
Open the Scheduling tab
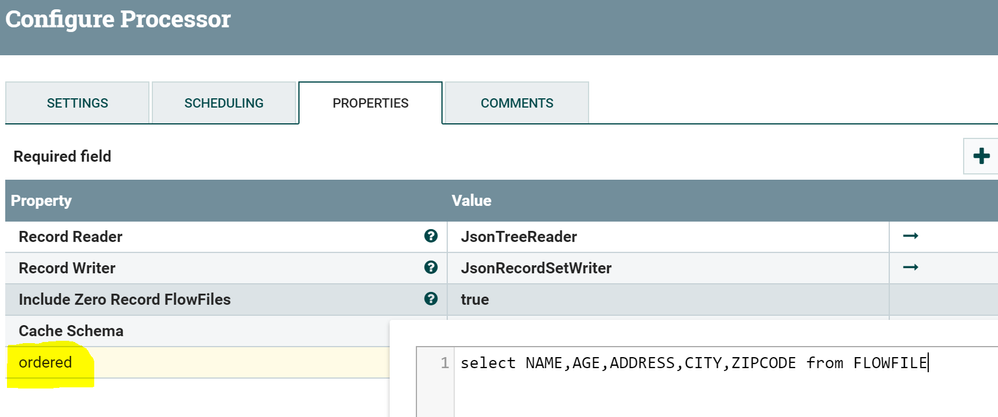tap(223, 103)
